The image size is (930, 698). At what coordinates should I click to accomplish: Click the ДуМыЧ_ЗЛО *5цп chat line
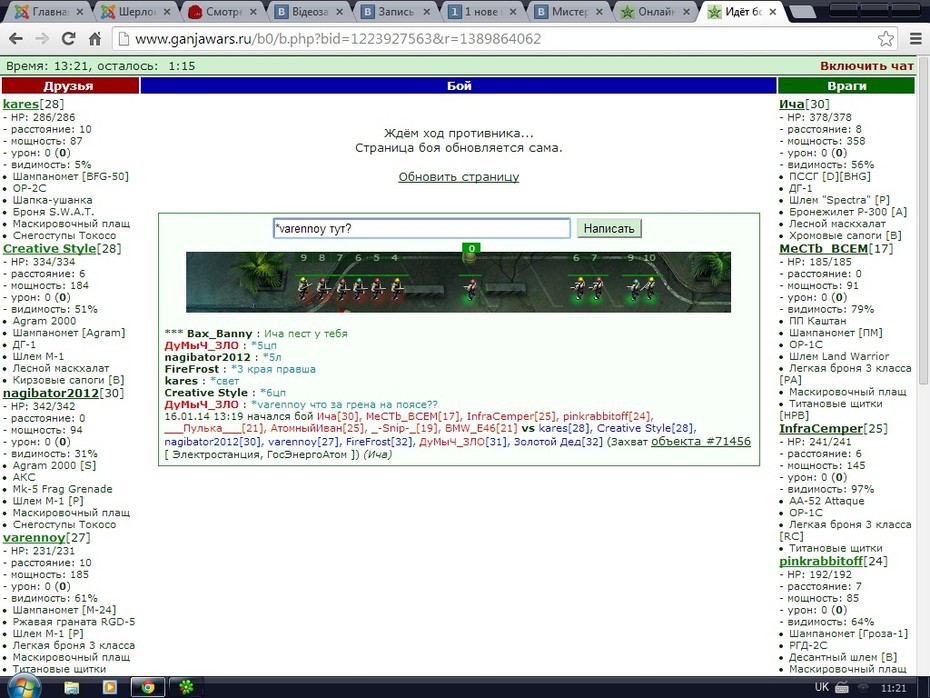point(221,345)
